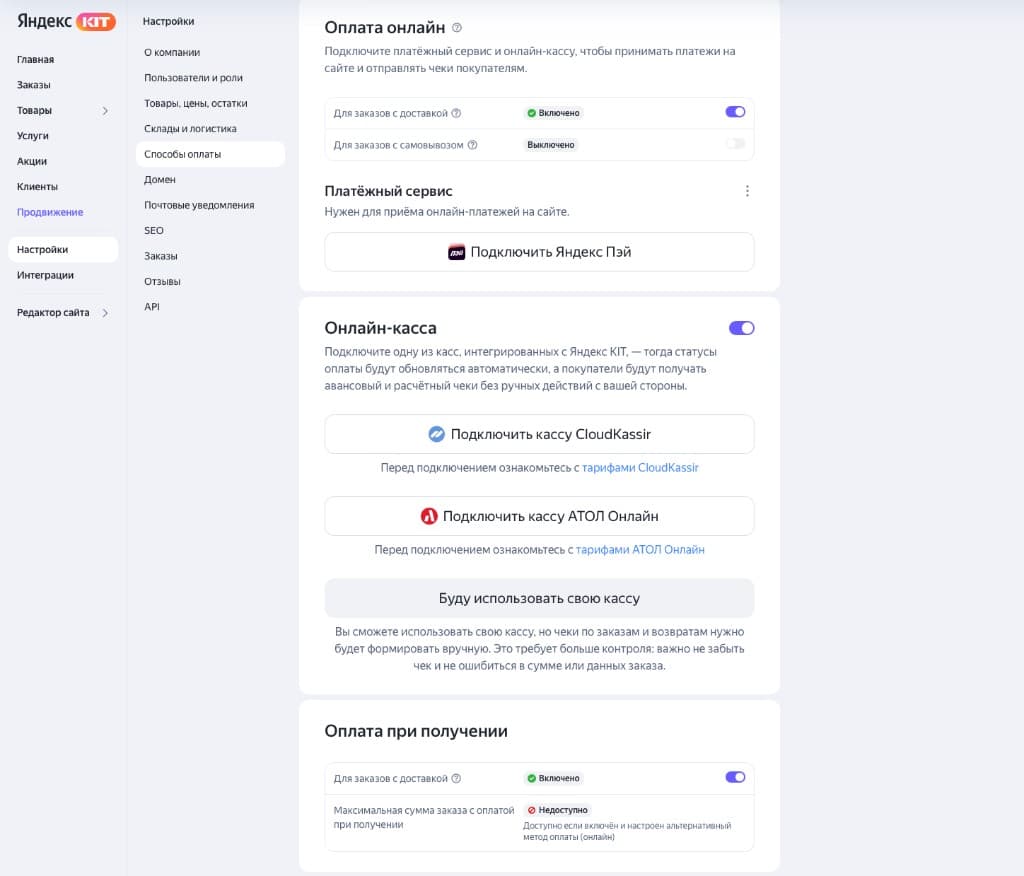
Task: Open help icon next to Оплата онлайн heading
Action: click(x=457, y=27)
